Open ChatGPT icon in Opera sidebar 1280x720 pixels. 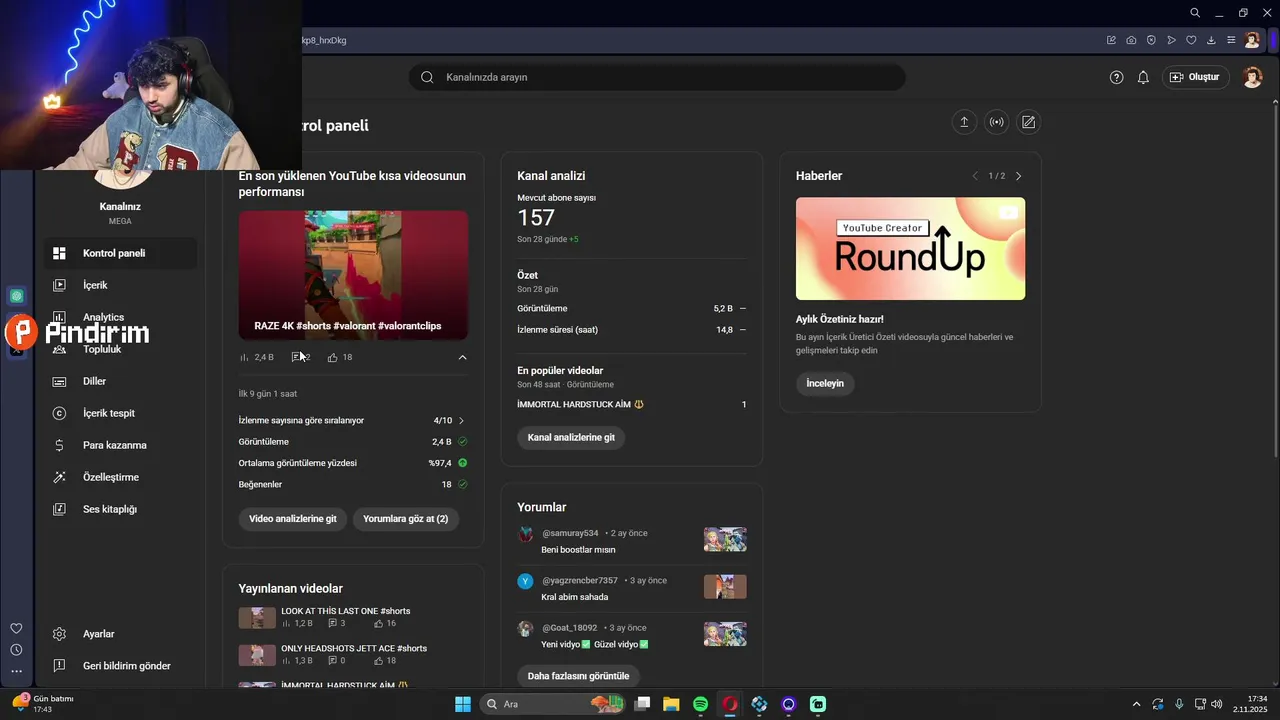[16, 296]
